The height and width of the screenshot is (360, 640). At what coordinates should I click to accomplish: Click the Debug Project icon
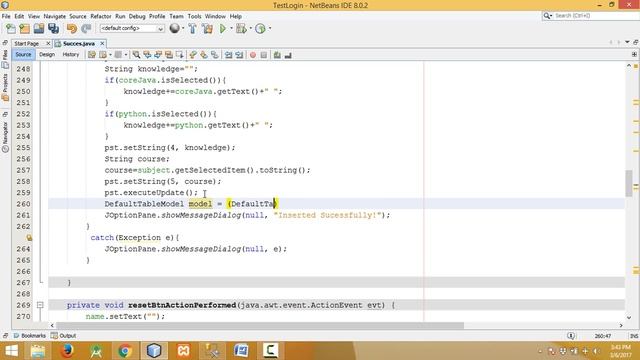point(241,29)
